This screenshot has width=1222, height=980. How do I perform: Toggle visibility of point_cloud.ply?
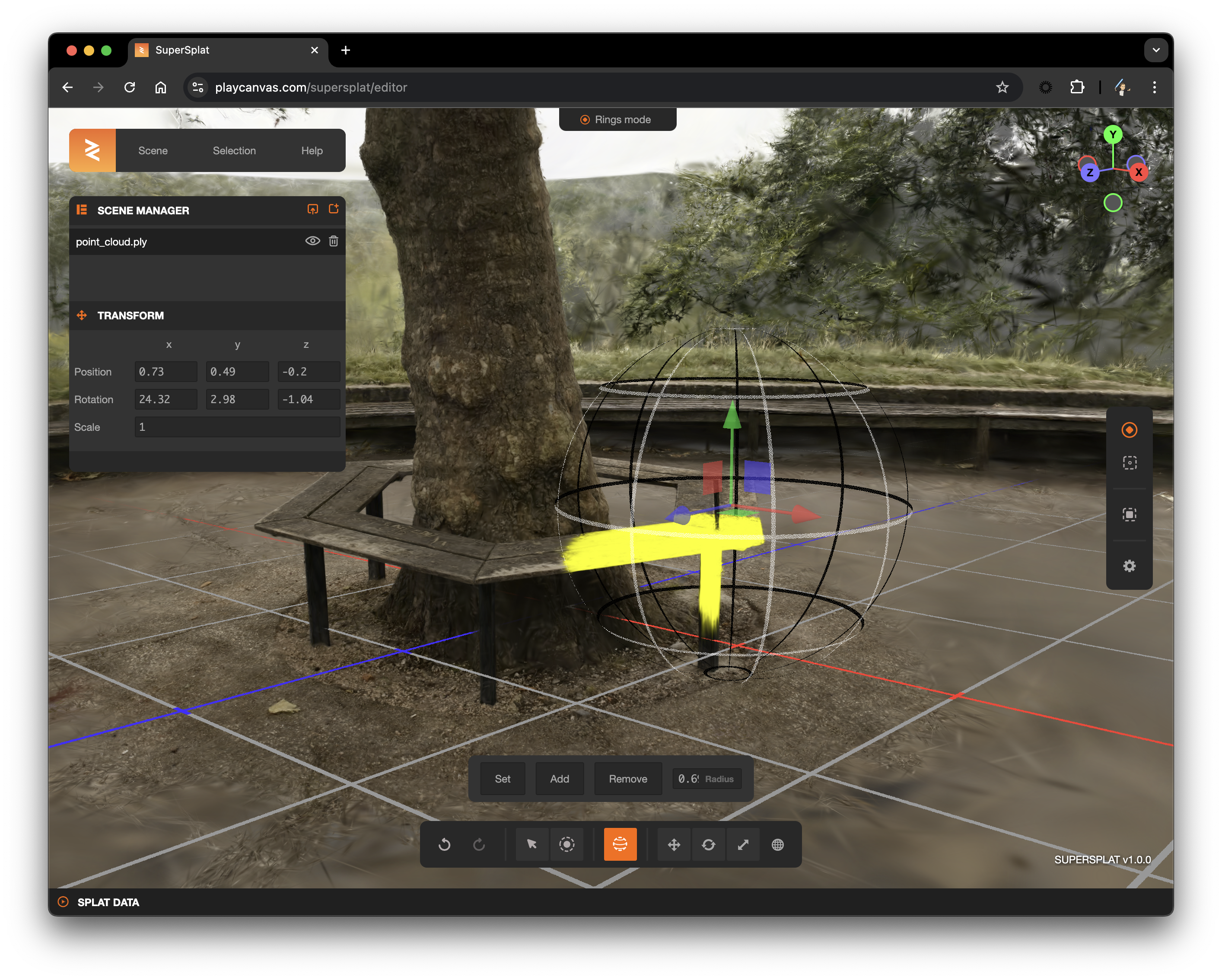coord(312,241)
